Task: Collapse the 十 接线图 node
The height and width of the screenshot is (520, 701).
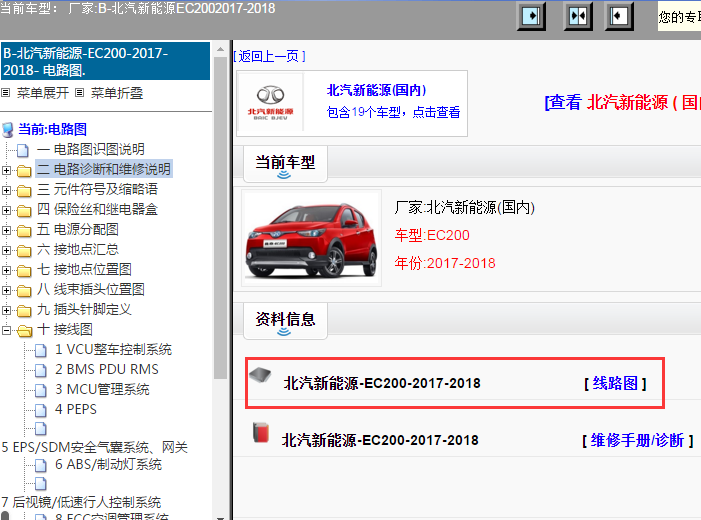Action: tap(6, 330)
